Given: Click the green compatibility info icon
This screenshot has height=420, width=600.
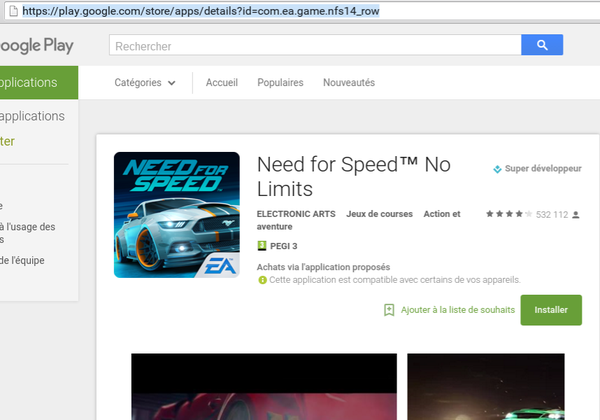Looking at the screenshot, I should 262,280.
